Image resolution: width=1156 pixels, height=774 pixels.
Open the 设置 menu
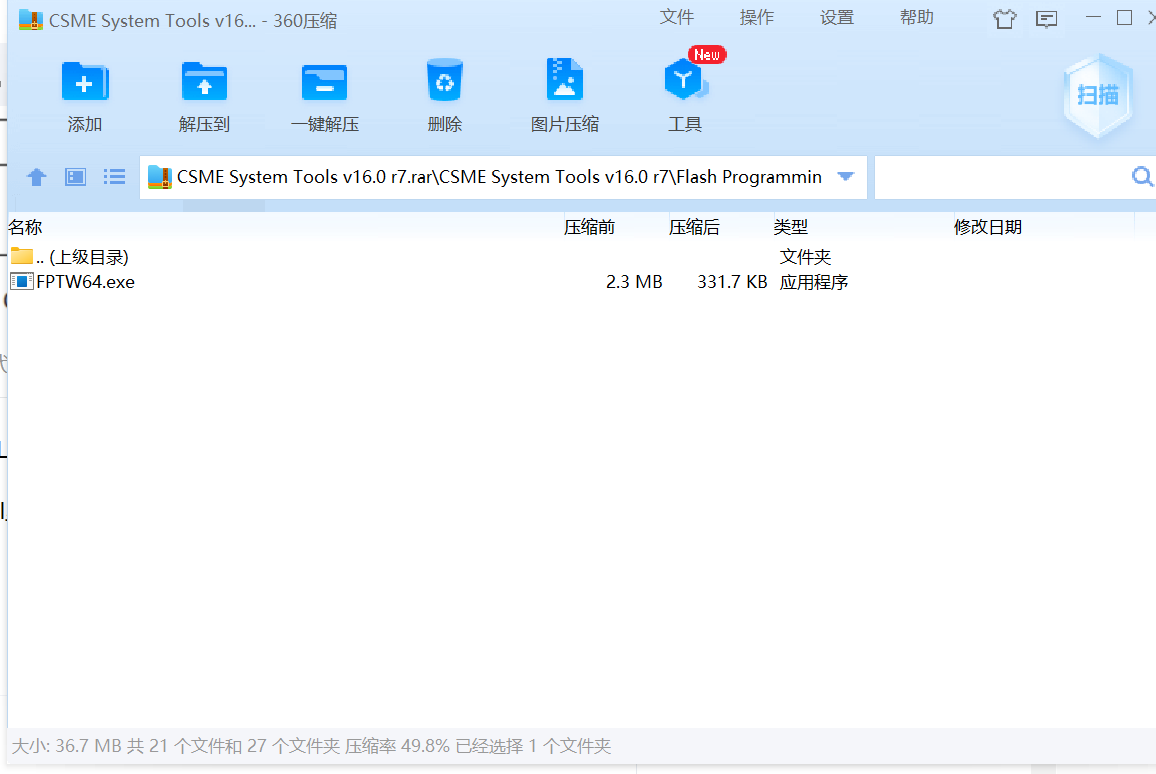click(837, 18)
